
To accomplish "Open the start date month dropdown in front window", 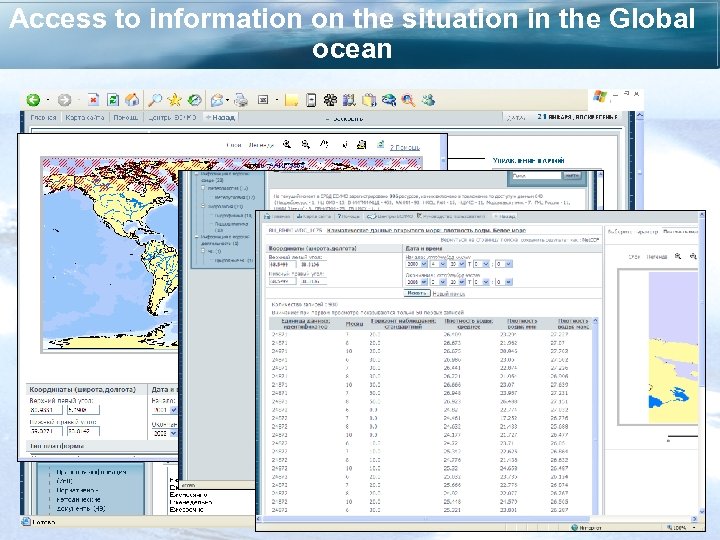I will click(438, 264).
